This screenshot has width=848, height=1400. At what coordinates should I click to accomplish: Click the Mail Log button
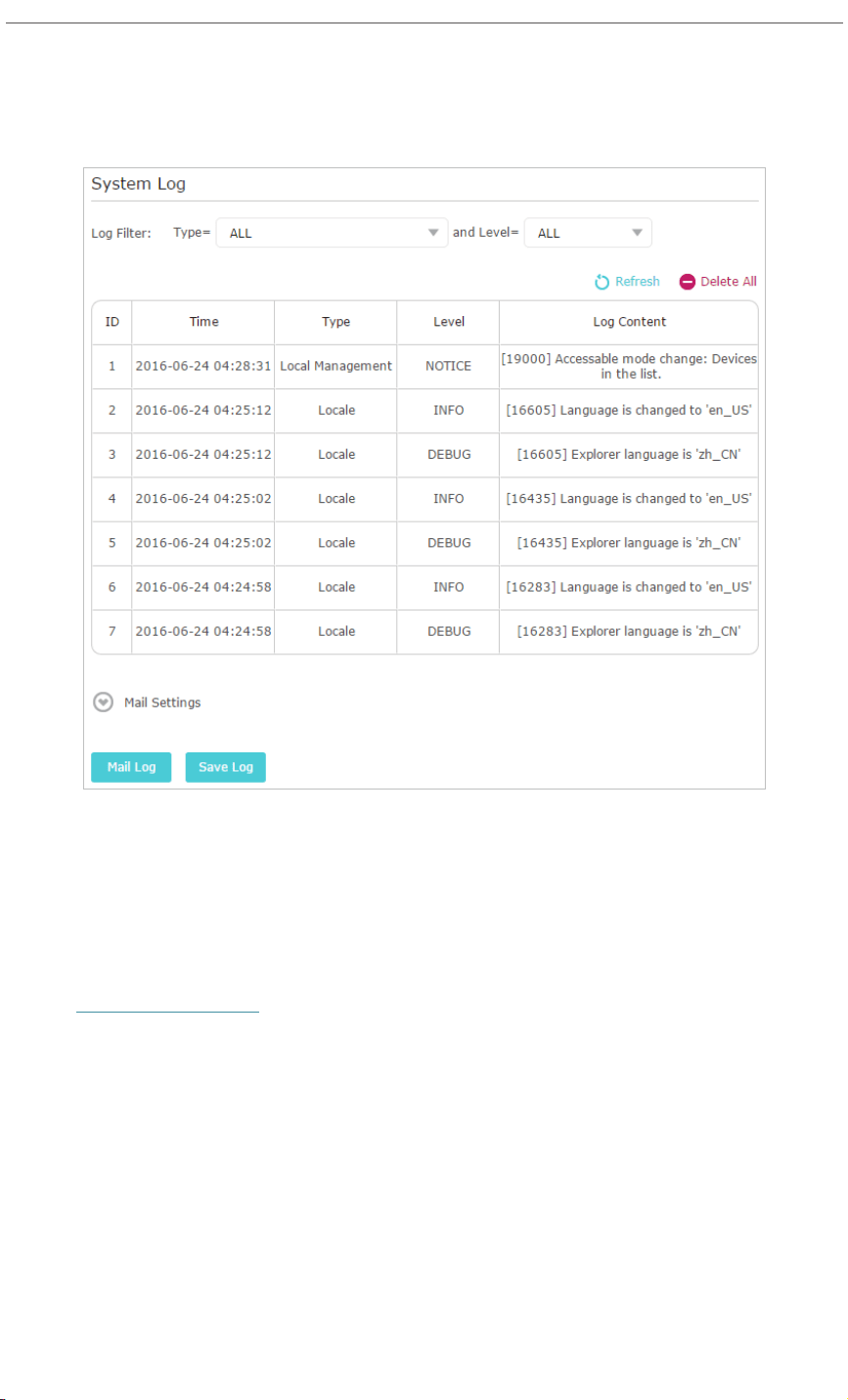pyautogui.click(x=131, y=767)
